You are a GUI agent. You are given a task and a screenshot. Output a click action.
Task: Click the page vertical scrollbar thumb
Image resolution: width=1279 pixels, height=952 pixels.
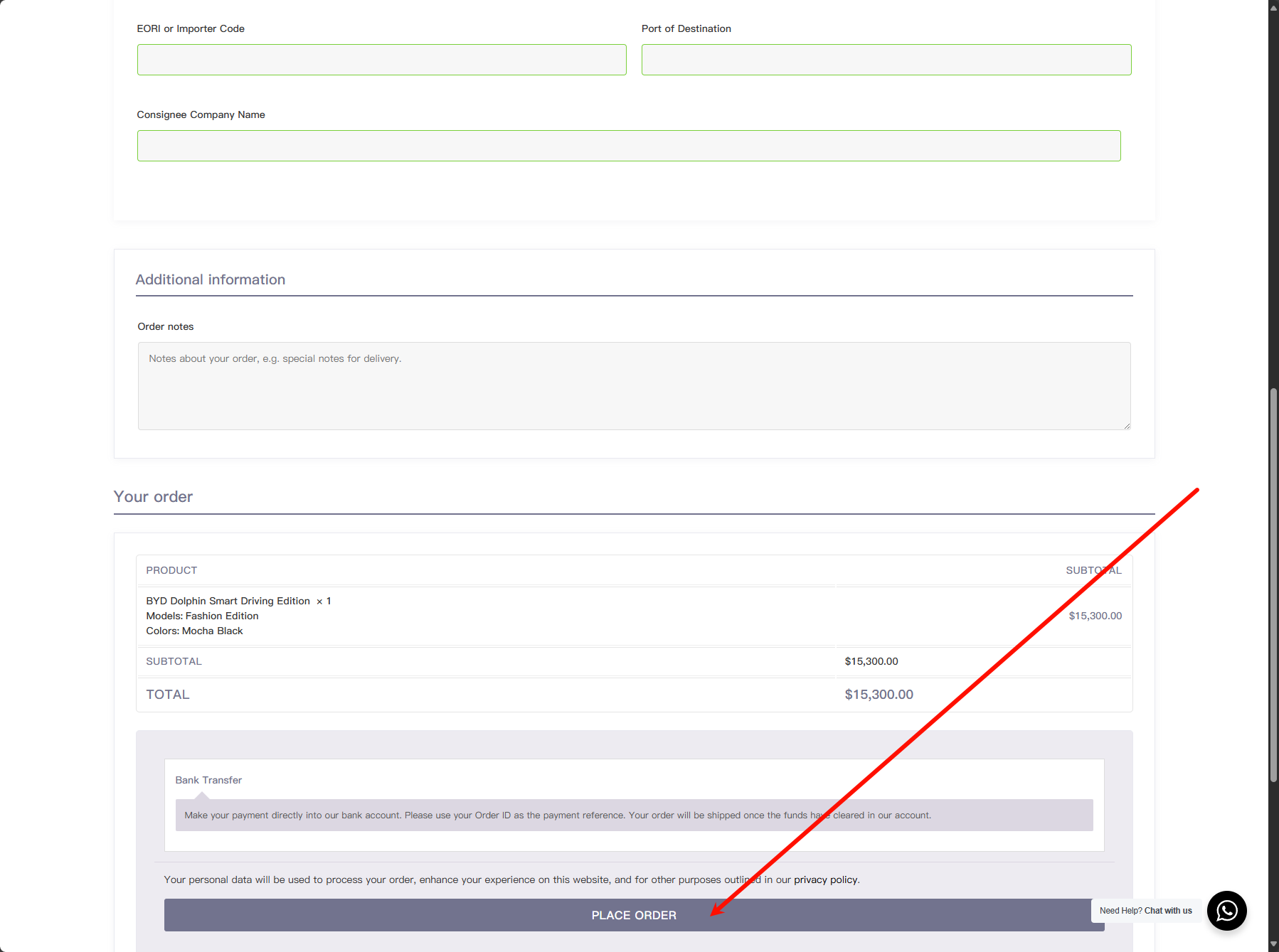[1273, 585]
